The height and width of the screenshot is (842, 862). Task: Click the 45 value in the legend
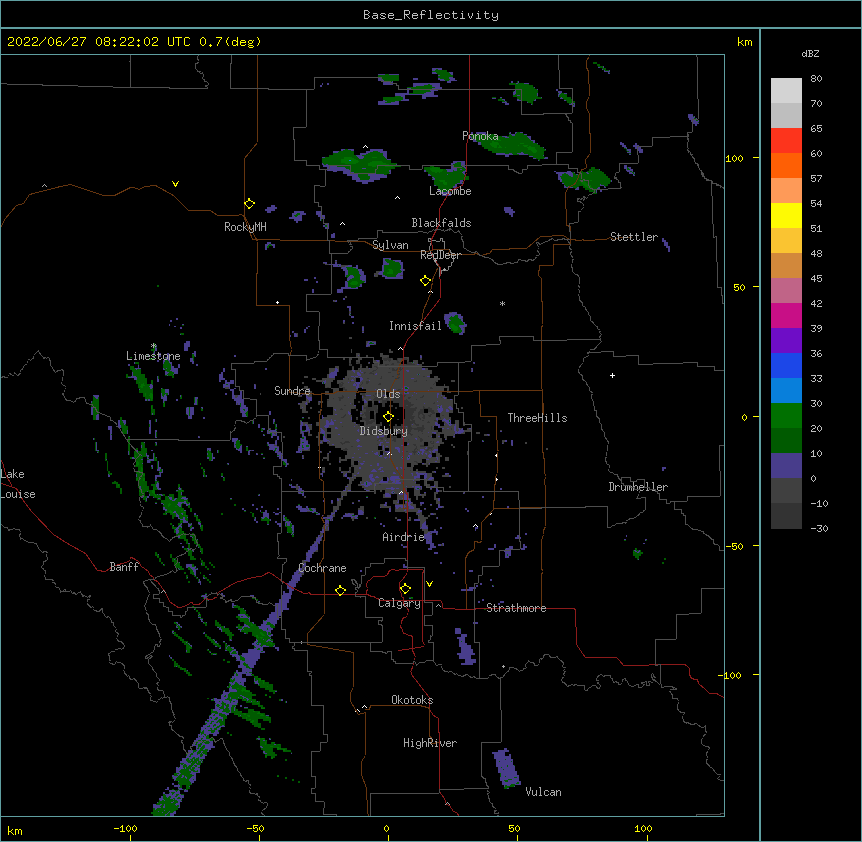tap(816, 279)
